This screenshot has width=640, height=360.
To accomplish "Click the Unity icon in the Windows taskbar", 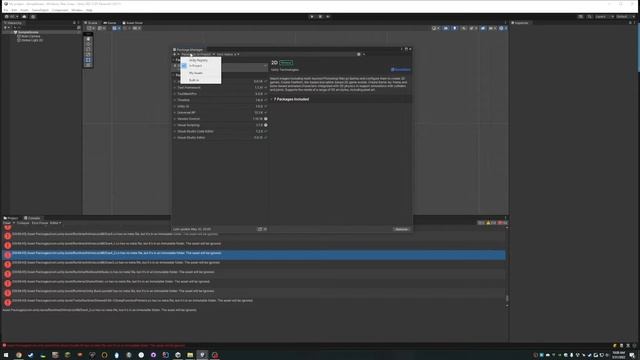I will point(202,355).
